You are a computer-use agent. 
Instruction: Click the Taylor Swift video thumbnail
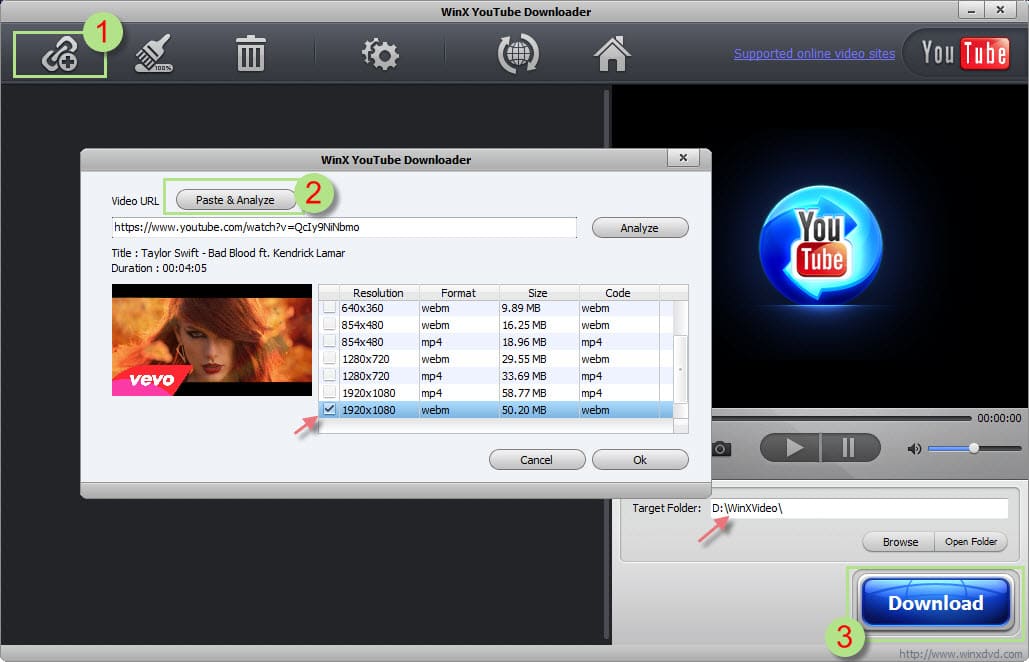point(212,340)
